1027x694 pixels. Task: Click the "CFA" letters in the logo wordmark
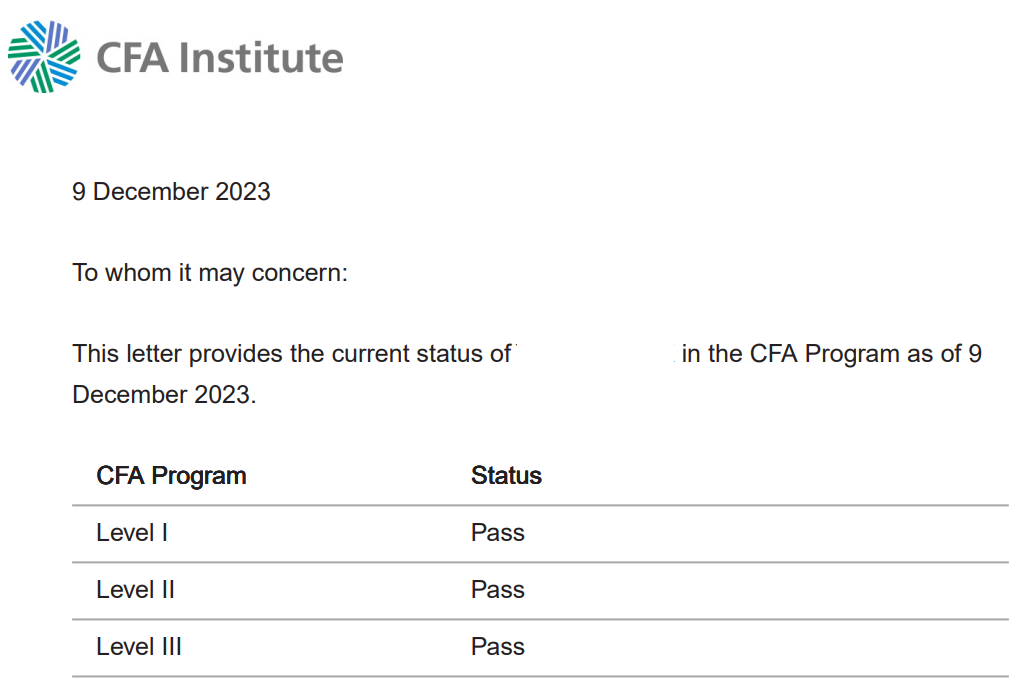(133, 58)
